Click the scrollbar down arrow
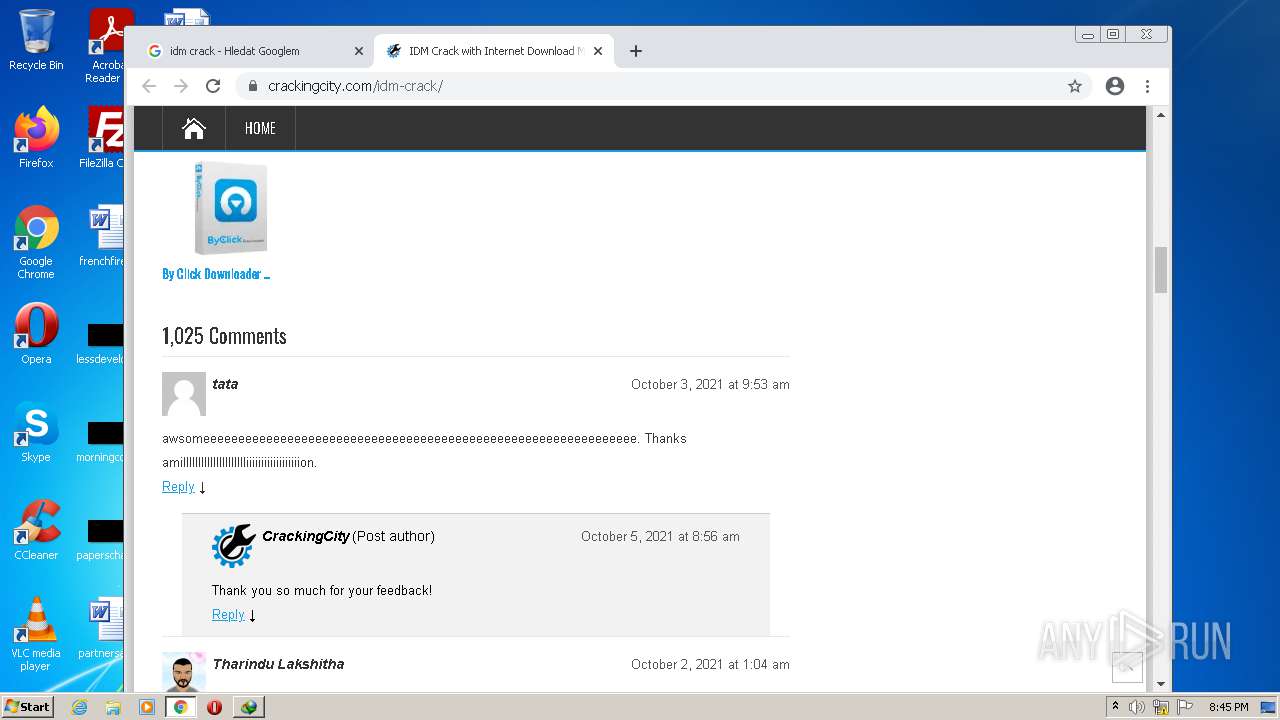The height and width of the screenshot is (720, 1280). tap(1161, 685)
